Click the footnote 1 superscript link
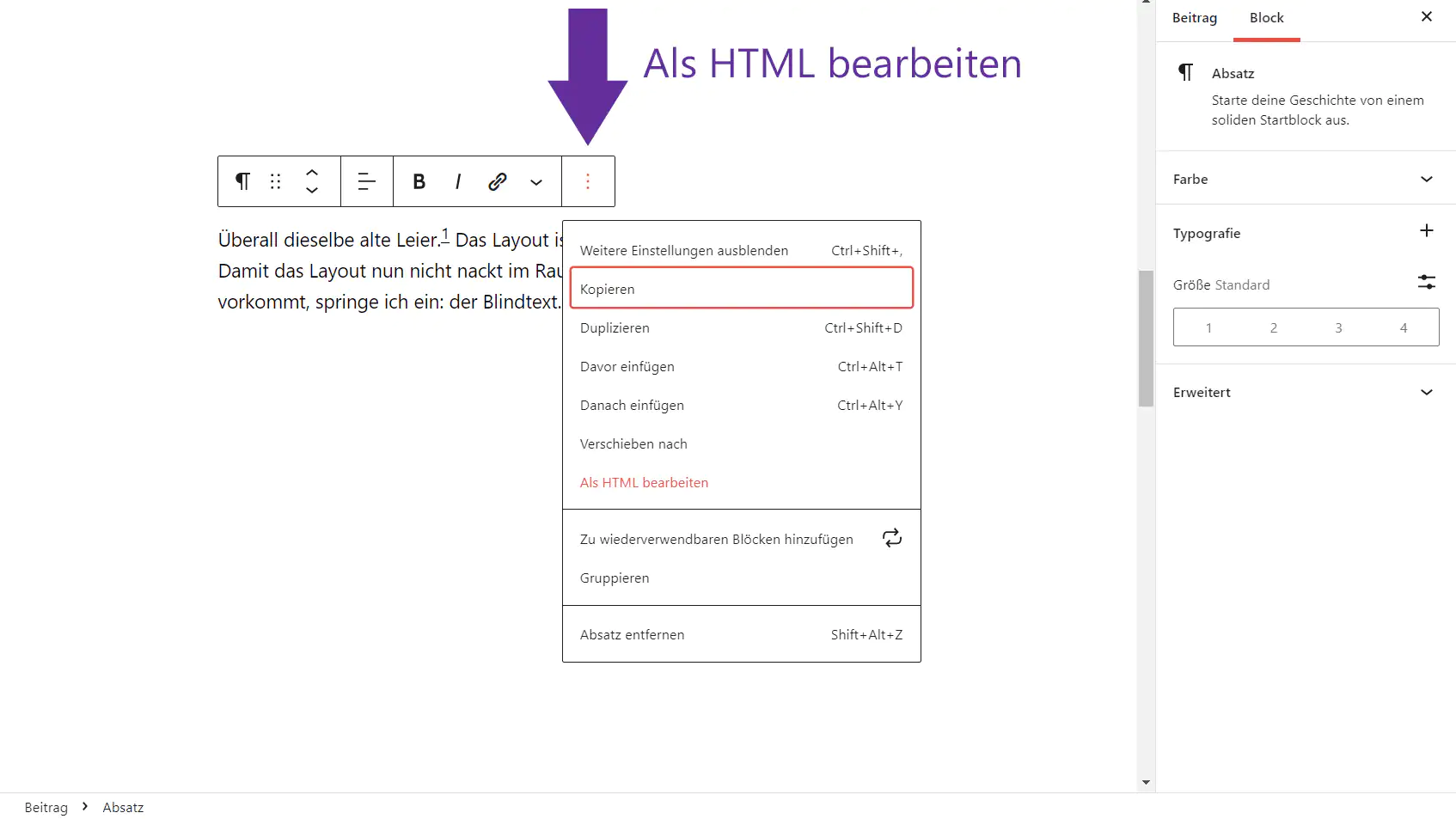 point(445,235)
